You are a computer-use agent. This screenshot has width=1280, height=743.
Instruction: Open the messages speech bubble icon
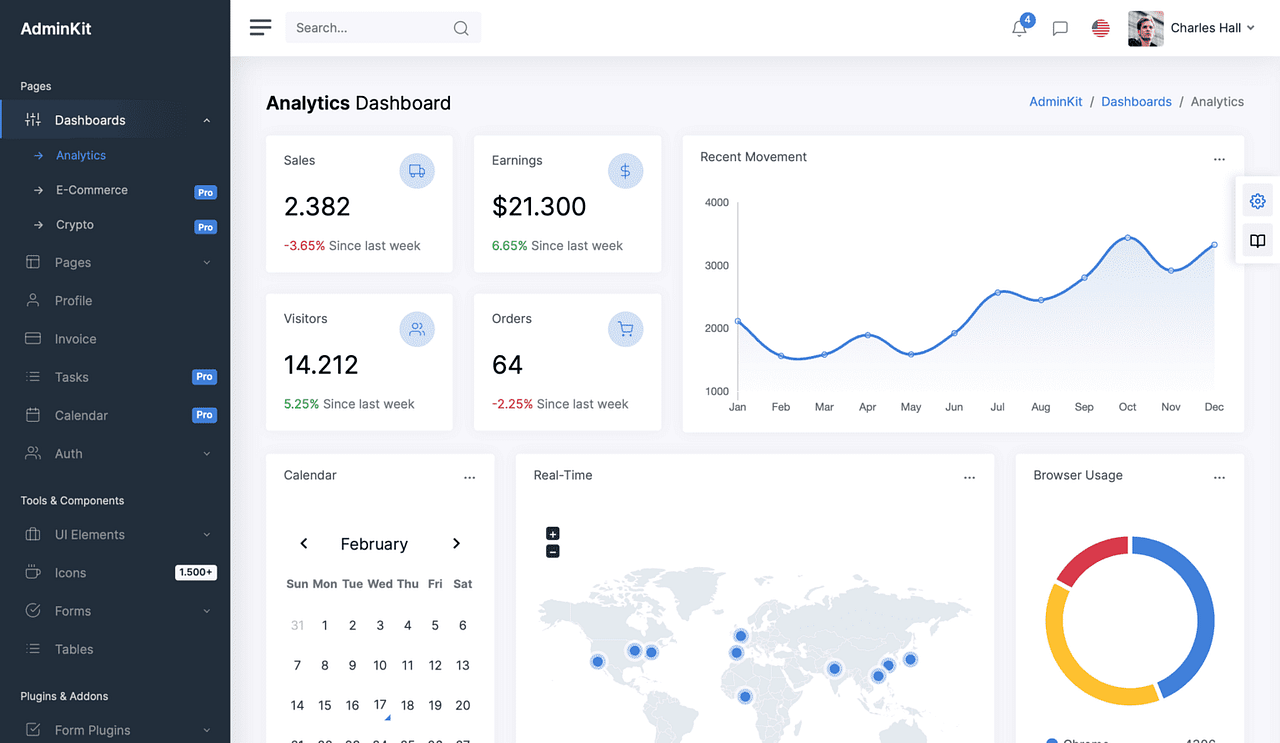click(1060, 27)
